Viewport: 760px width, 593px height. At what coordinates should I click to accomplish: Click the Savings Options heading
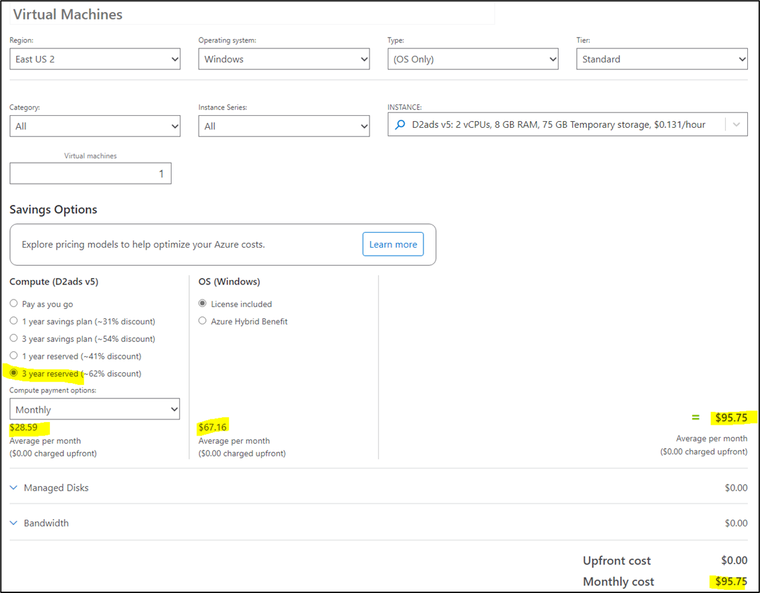(x=53, y=209)
